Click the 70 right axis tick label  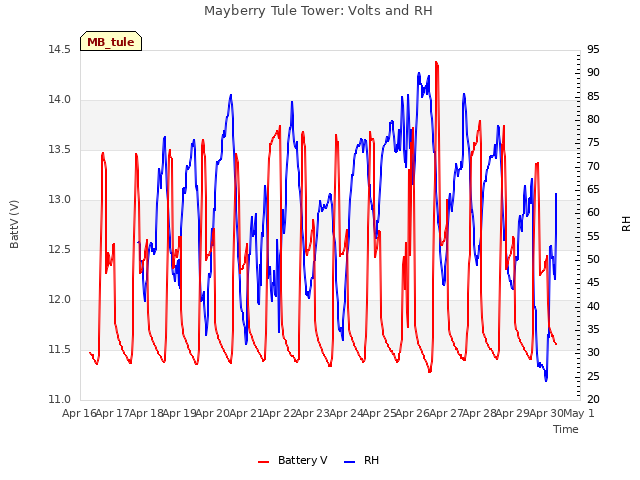click(593, 167)
